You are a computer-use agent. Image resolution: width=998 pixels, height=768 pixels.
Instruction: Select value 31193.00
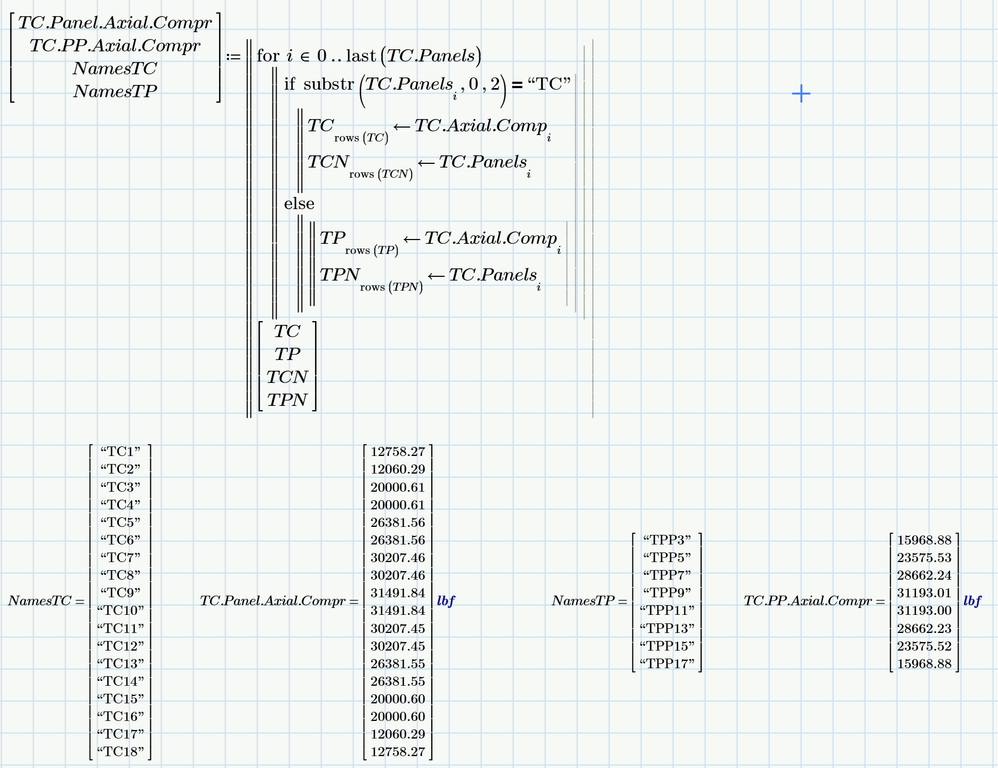tap(924, 611)
